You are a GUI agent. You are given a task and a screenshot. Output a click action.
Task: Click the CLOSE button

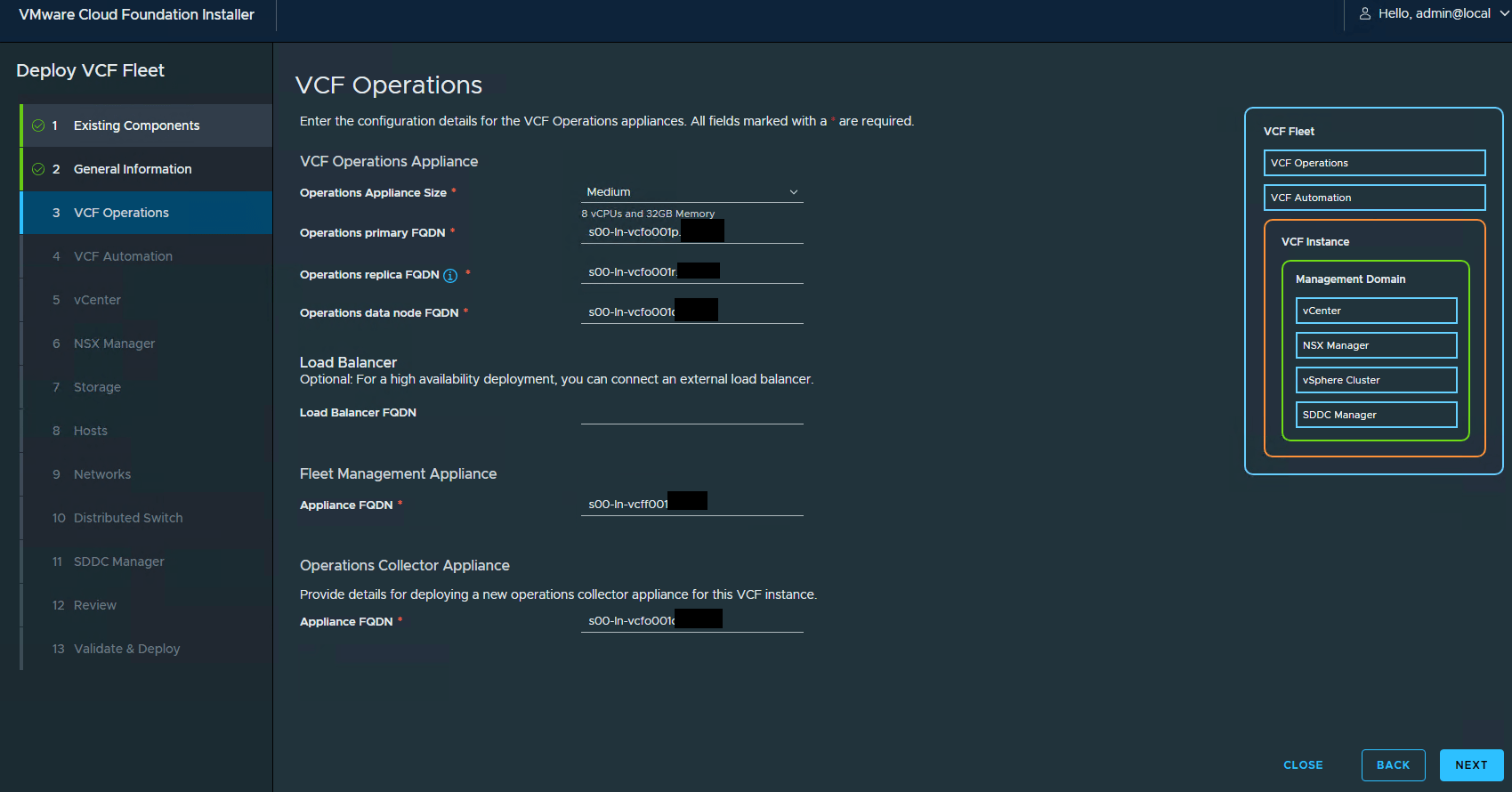[x=1303, y=765]
